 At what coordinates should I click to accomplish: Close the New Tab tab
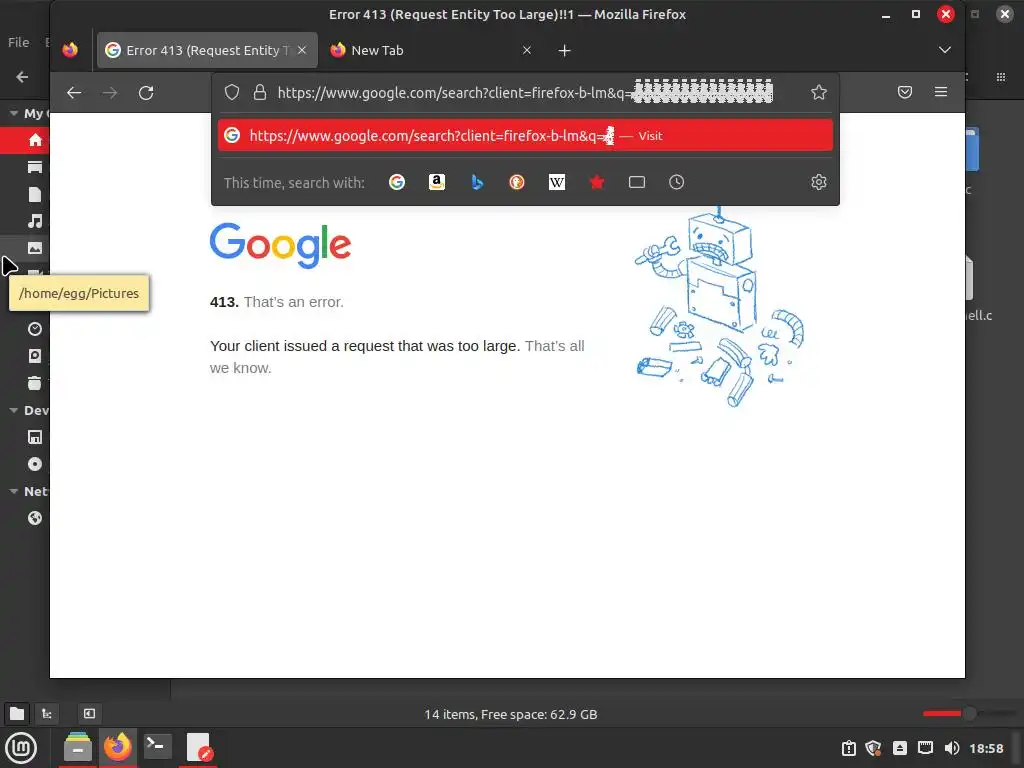click(x=527, y=50)
